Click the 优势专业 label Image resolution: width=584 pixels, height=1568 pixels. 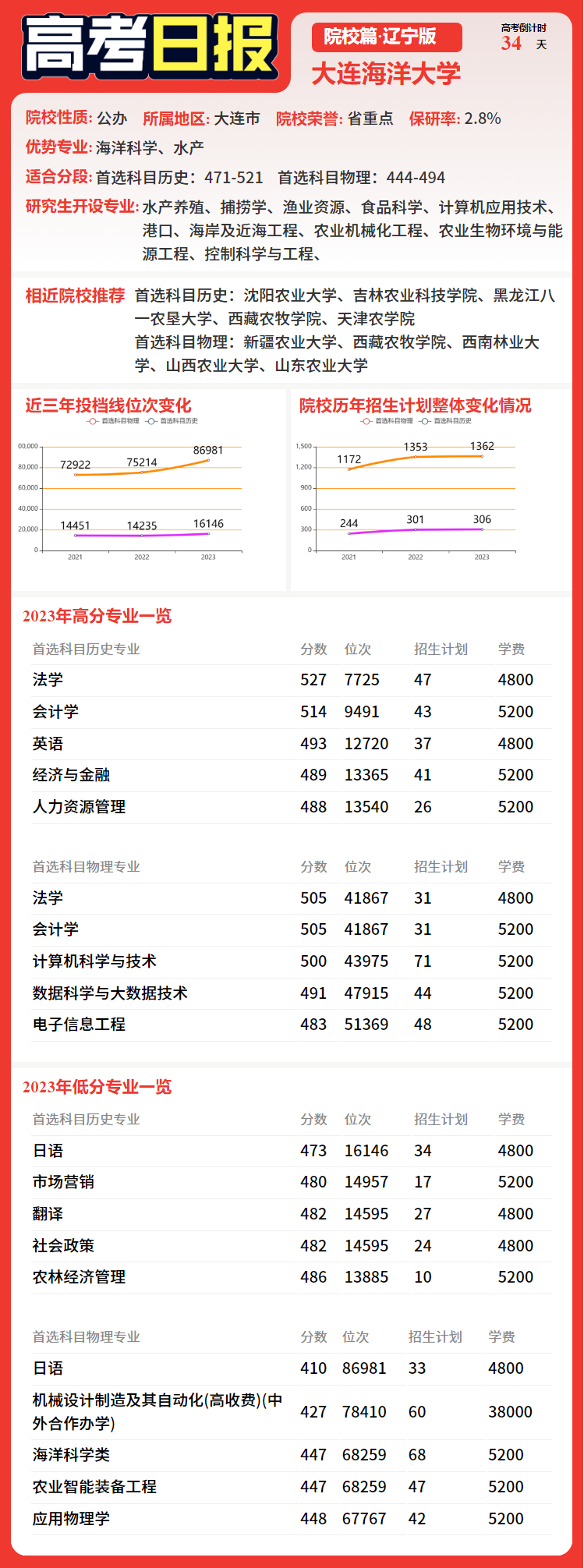coord(58,147)
